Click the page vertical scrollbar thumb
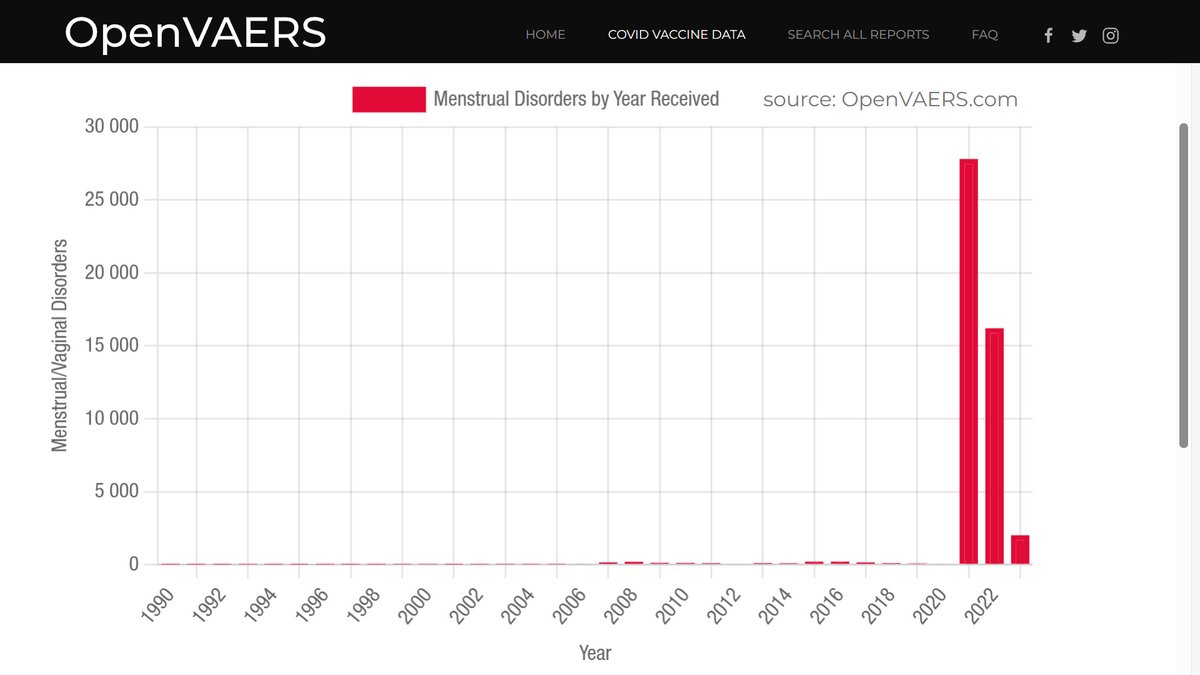This screenshot has width=1200, height=675. (x=1183, y=285)
